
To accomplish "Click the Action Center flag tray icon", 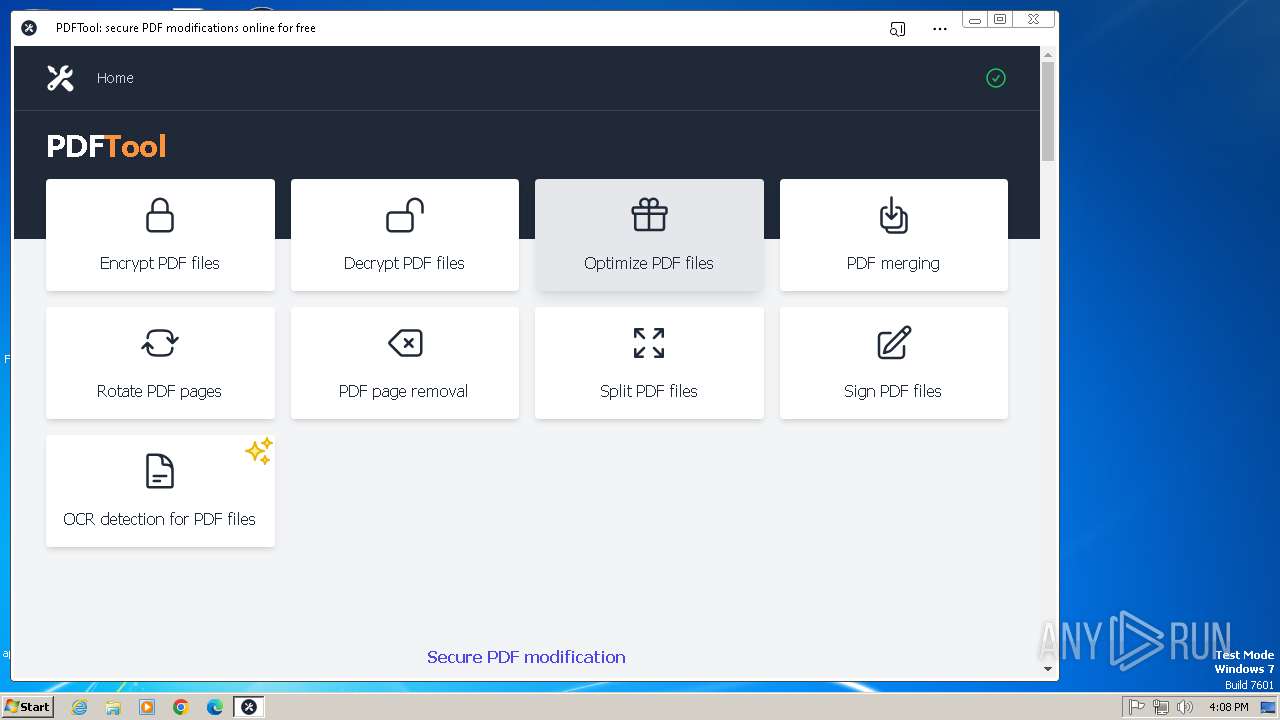I will [1136, 707].
